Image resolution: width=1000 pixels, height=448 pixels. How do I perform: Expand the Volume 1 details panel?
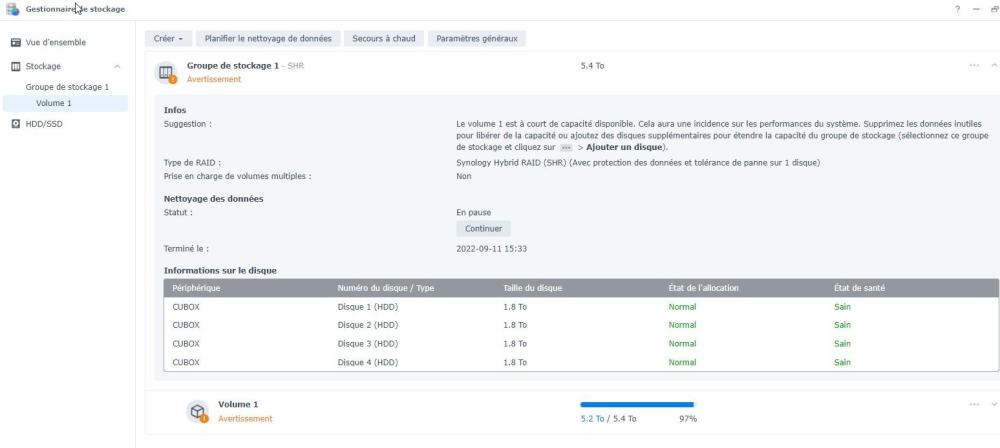click(993, 405)
